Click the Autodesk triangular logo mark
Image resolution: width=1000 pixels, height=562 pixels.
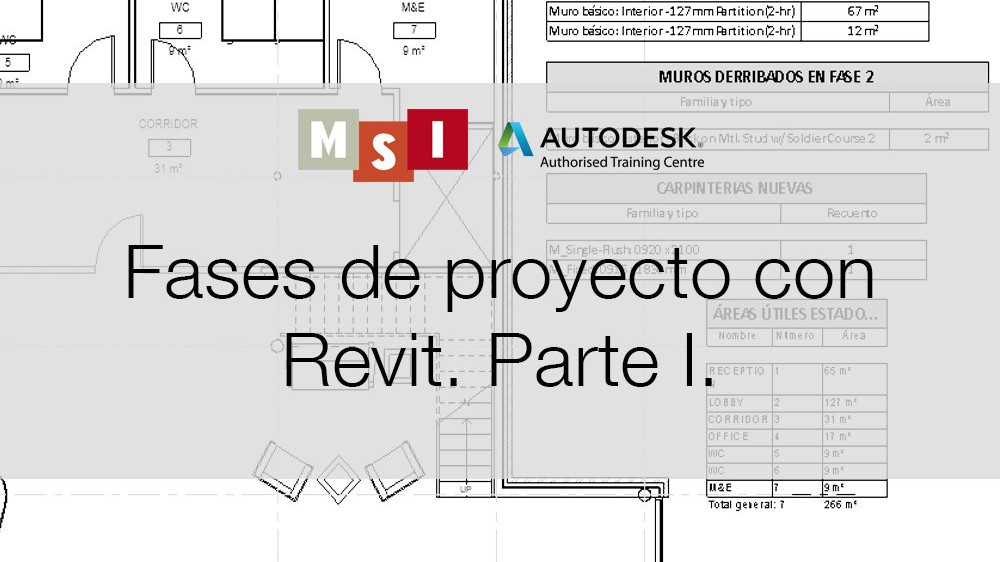(515, 139)
